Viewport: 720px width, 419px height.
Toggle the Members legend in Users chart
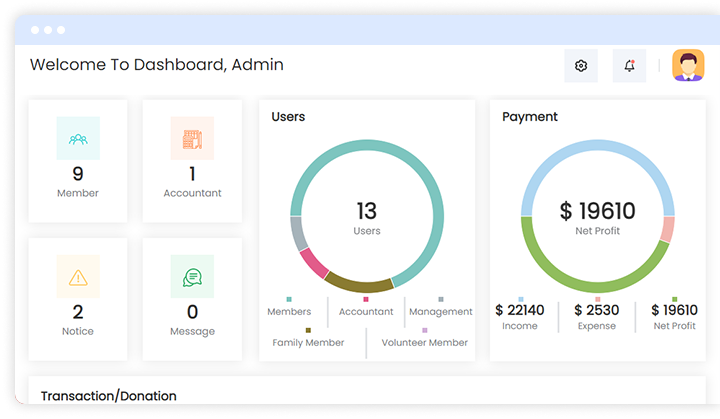[x=289, y=311]
